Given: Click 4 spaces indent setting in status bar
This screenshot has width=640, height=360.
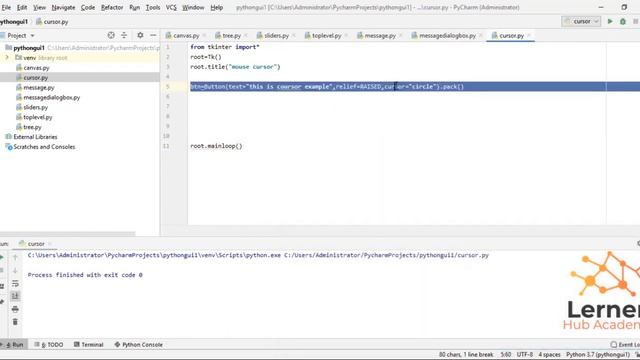Looking at the screenshot, I should [549, 354].
